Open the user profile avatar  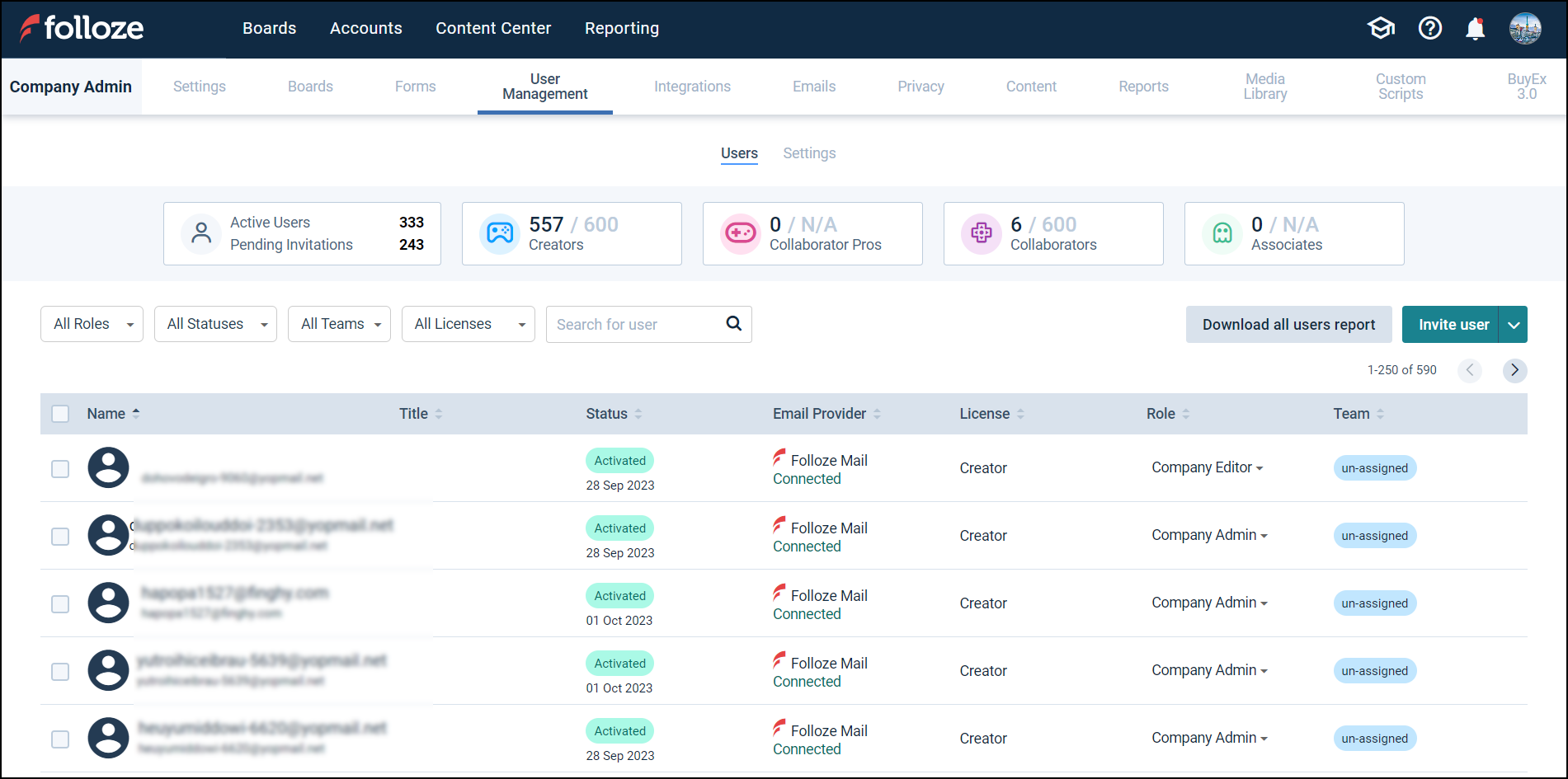tap(1525, 29)
